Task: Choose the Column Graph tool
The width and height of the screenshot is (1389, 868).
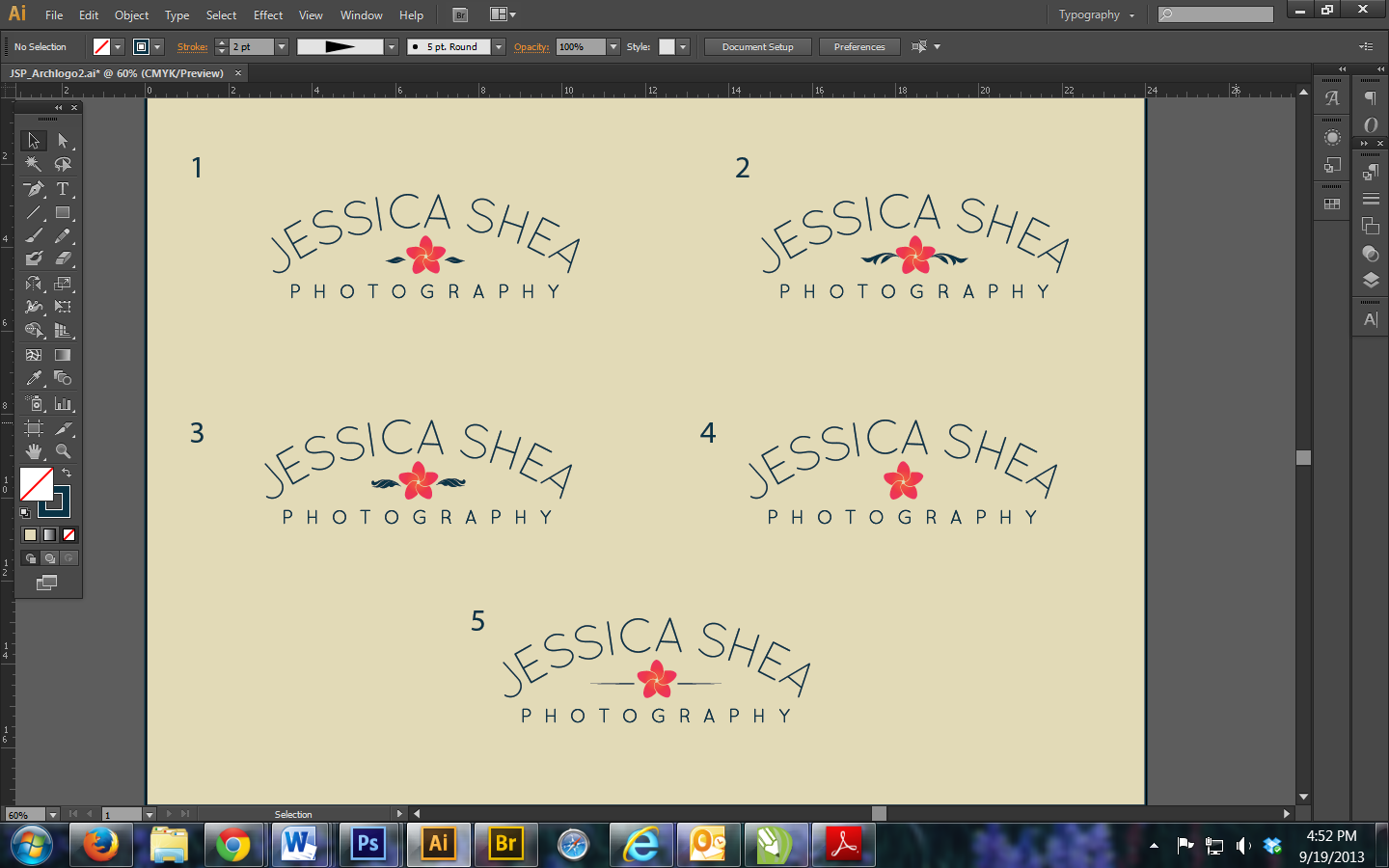Action: click(63, 403)
